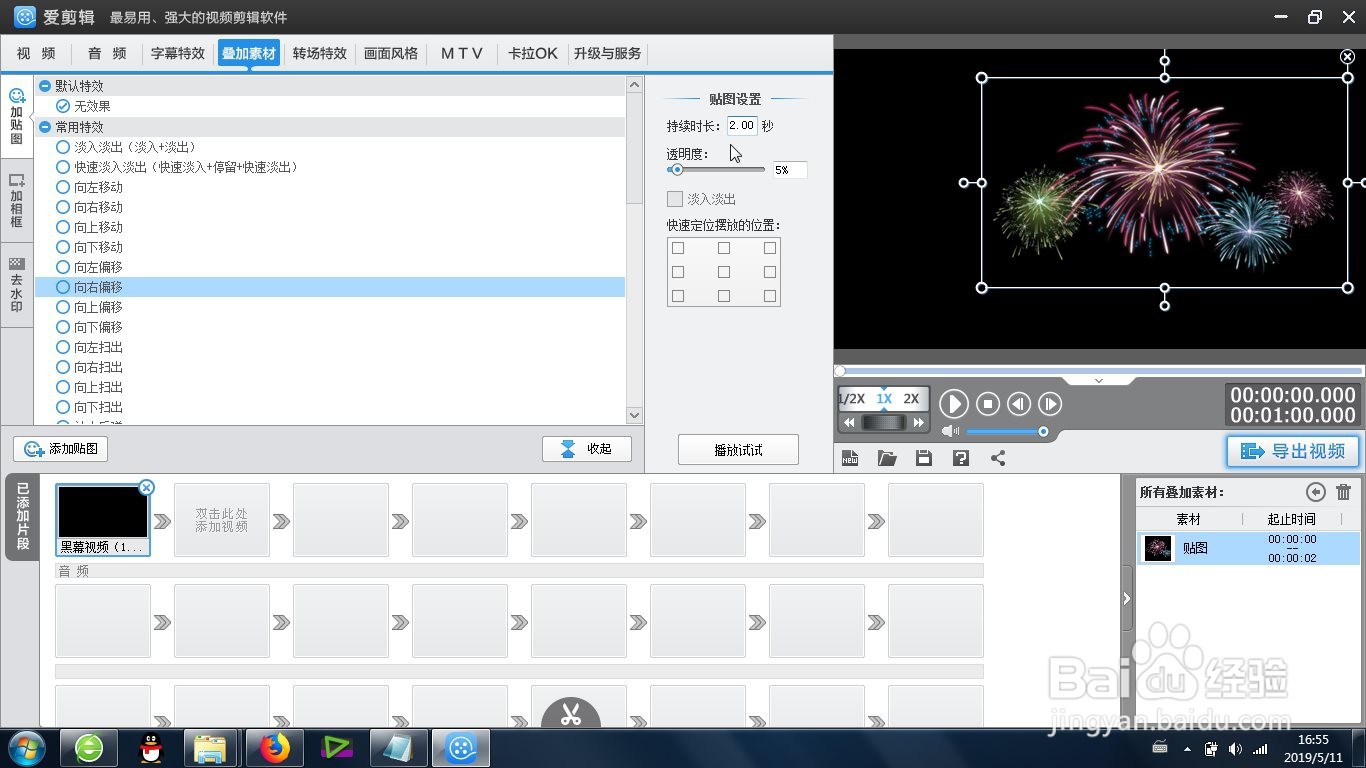Click the open project folder icon
The width and height of the screenshot is (1366, 768).
[887, 458]
